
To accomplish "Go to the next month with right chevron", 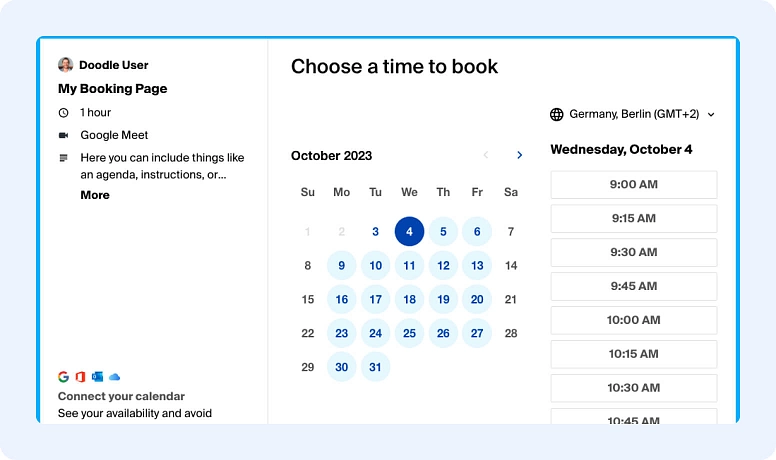I will (519, 155).
